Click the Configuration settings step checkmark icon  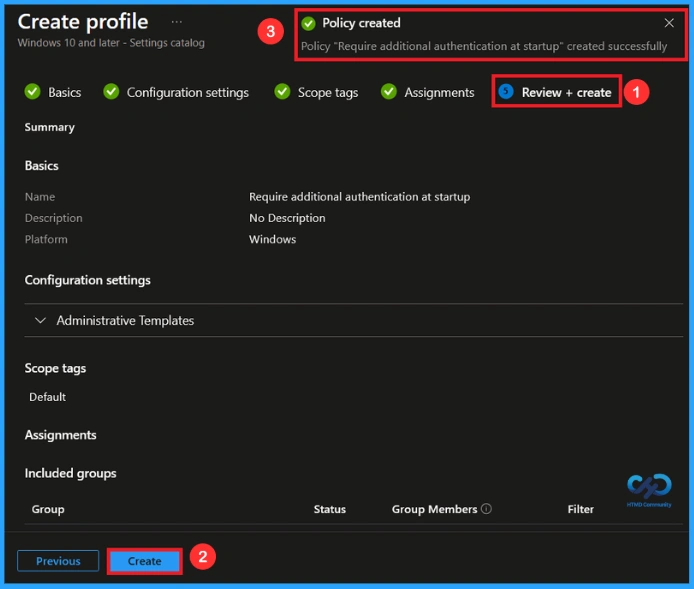pos(111,92)
